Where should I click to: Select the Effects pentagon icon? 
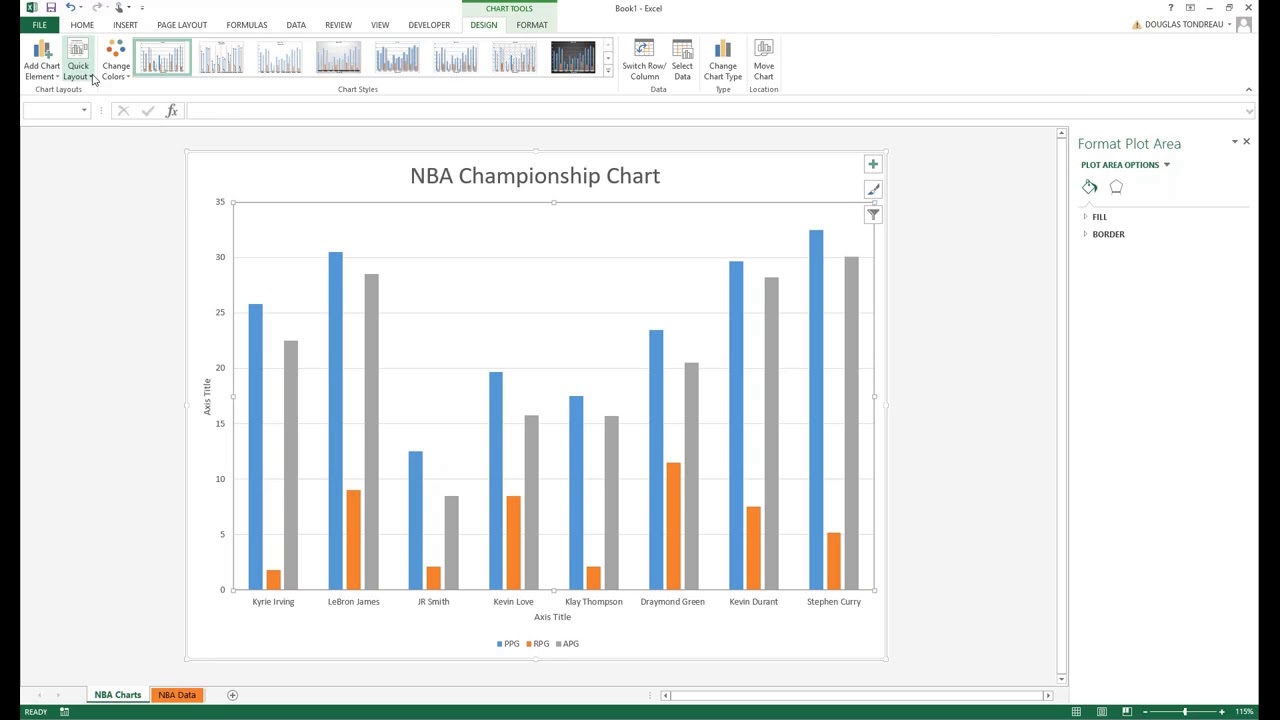pos(1116,187)
